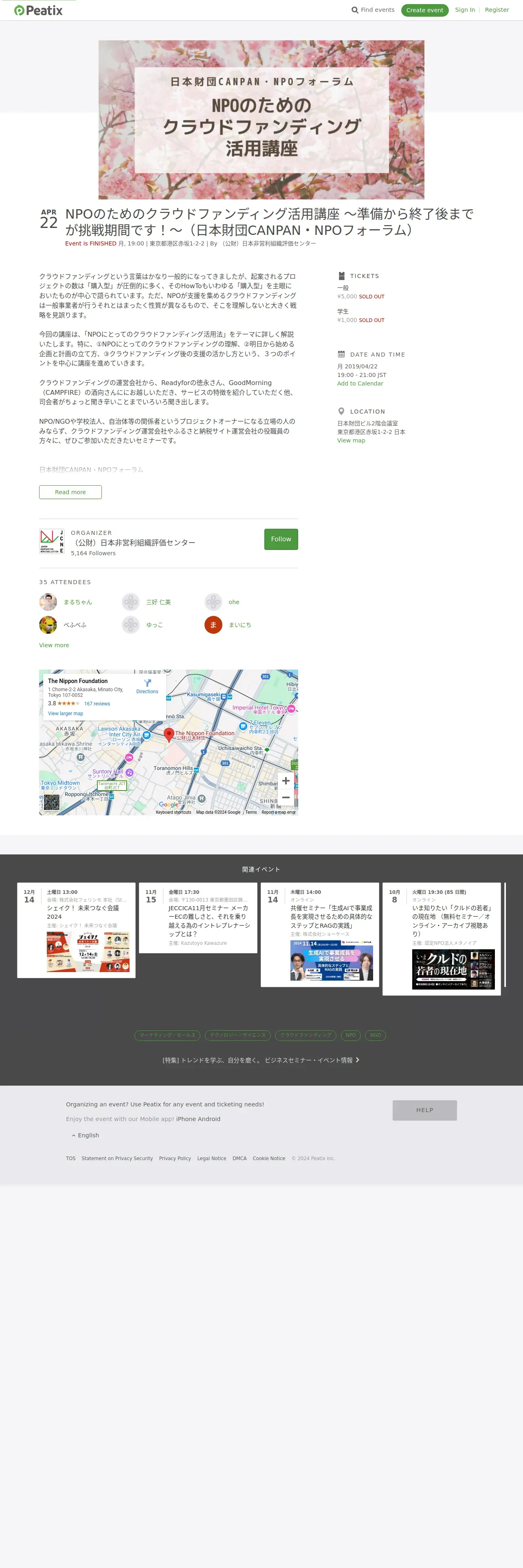The width and height of the screenshot is (523, 1568).
Task: Select NPO tag
Action: (351, 1035)
